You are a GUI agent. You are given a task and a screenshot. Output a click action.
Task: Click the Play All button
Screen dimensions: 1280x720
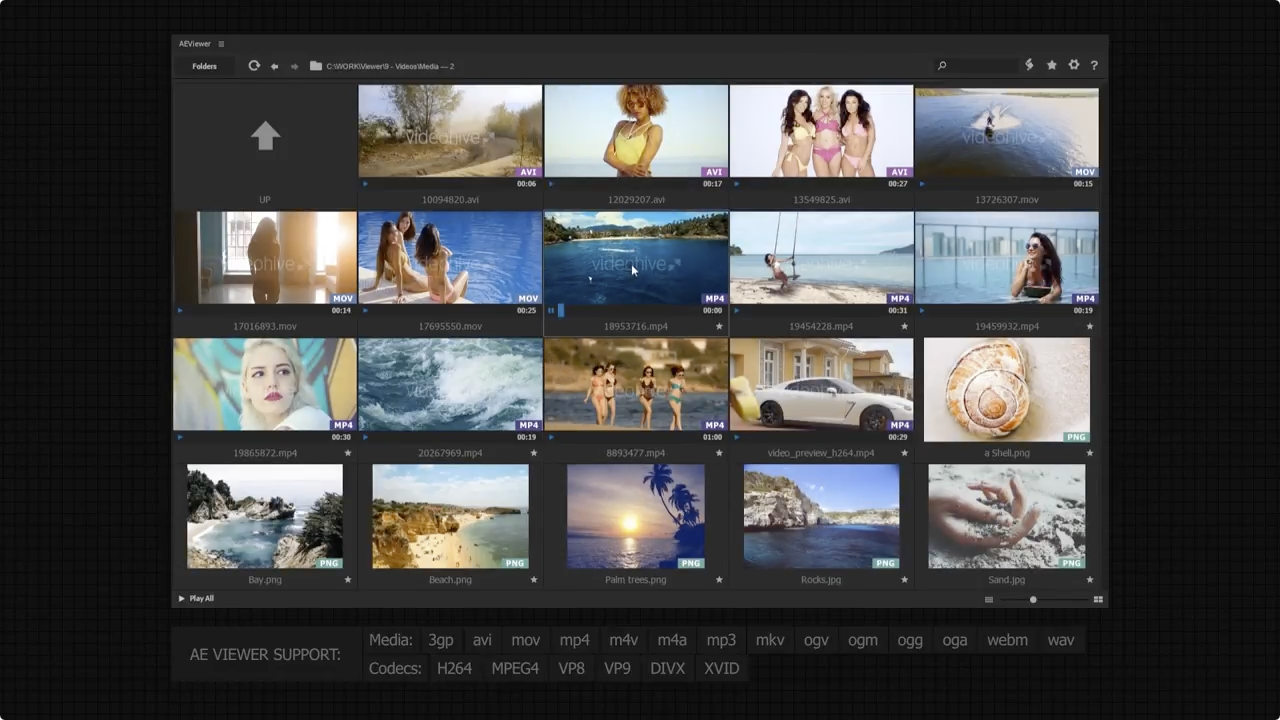(196, 598)
